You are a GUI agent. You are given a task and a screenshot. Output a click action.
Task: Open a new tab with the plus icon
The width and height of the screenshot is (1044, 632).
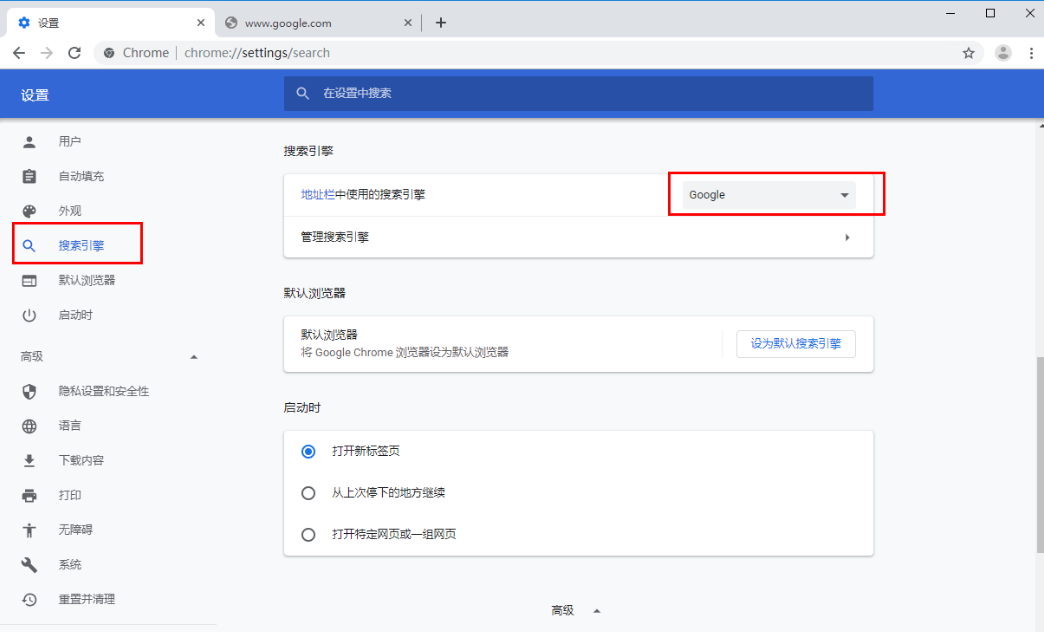[x=441, y=23]
